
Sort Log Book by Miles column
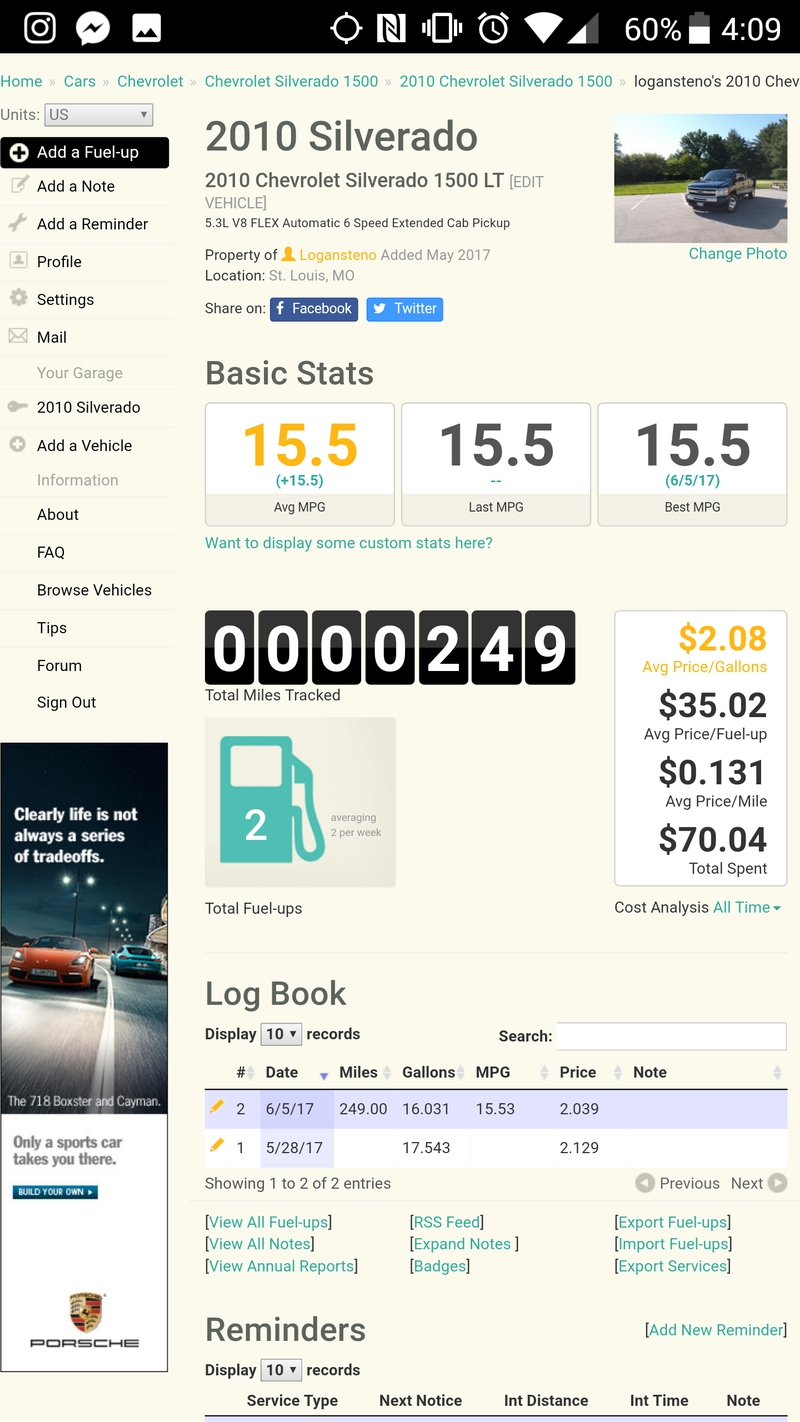click(364, 1072)
